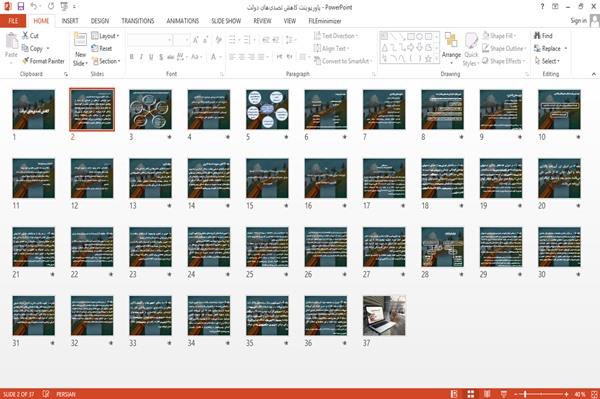This screenshot has width=600, height=399.
Task: Add a New Slide
Action: coord(80,49)
